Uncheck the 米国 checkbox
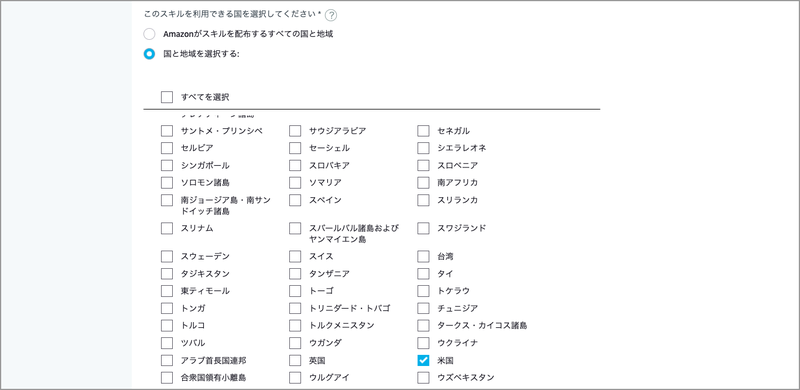This screenshot has width=800, height=390. tap(423, 360)
